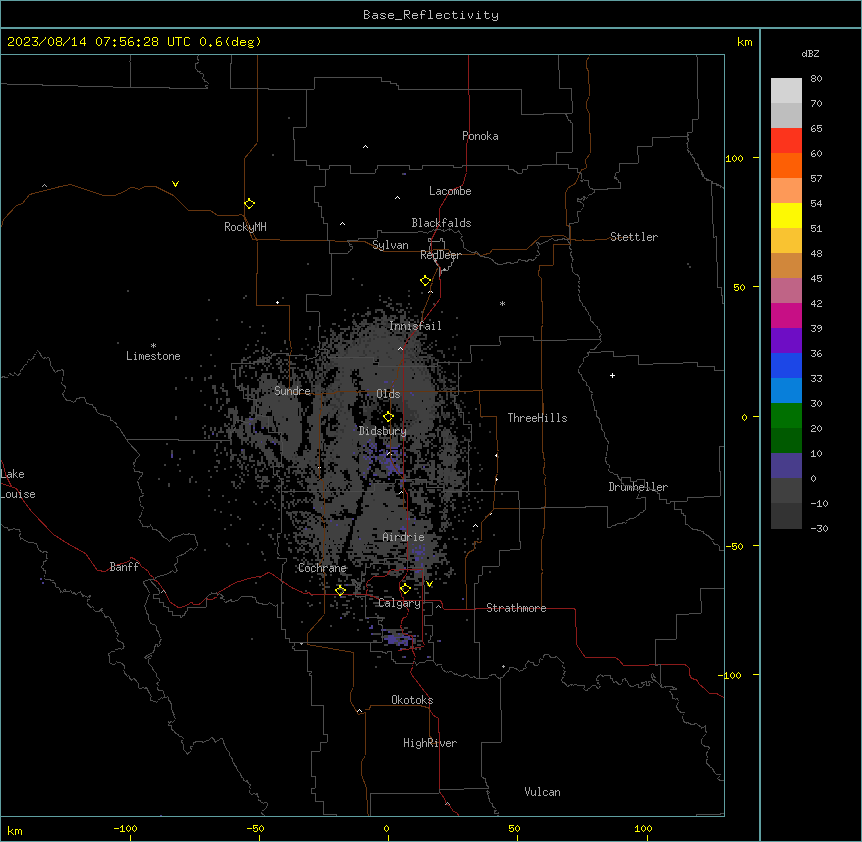862x842 pixels.
Task: Click the Sylvan label
Action: click(x=390, y=245)
